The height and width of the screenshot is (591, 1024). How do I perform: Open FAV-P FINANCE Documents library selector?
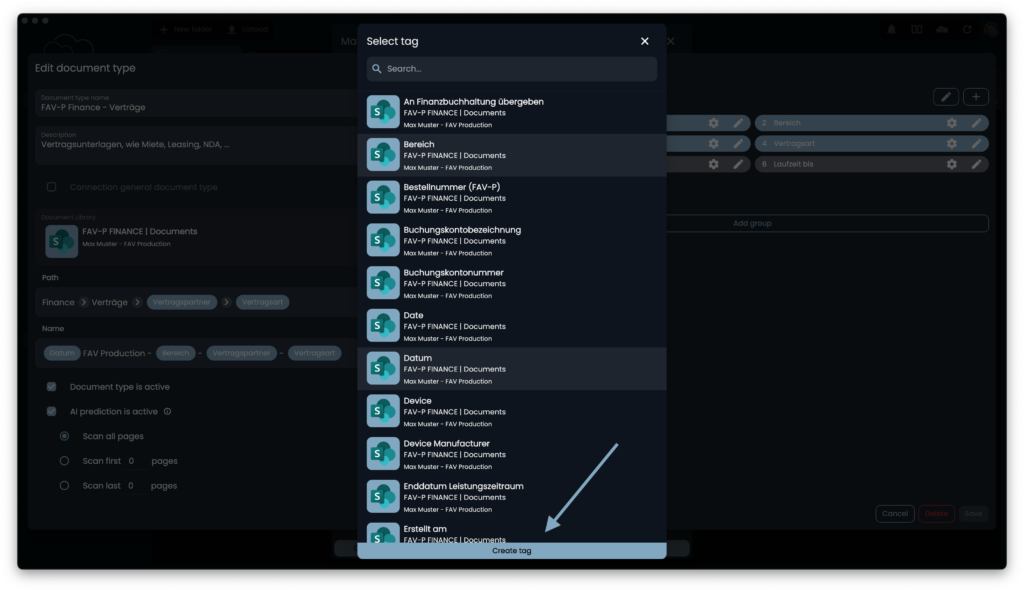196,238
